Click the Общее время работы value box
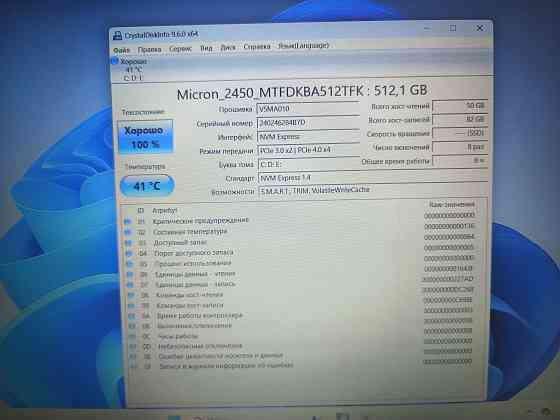Screen dimensions: 560x420 (x=460, y=161)
